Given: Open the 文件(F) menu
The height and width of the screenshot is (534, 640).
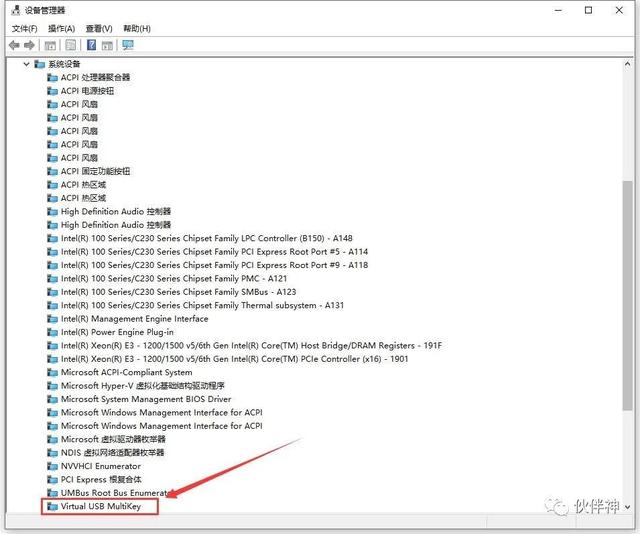Looking at the screenshot, I should [x=24, y=29].
